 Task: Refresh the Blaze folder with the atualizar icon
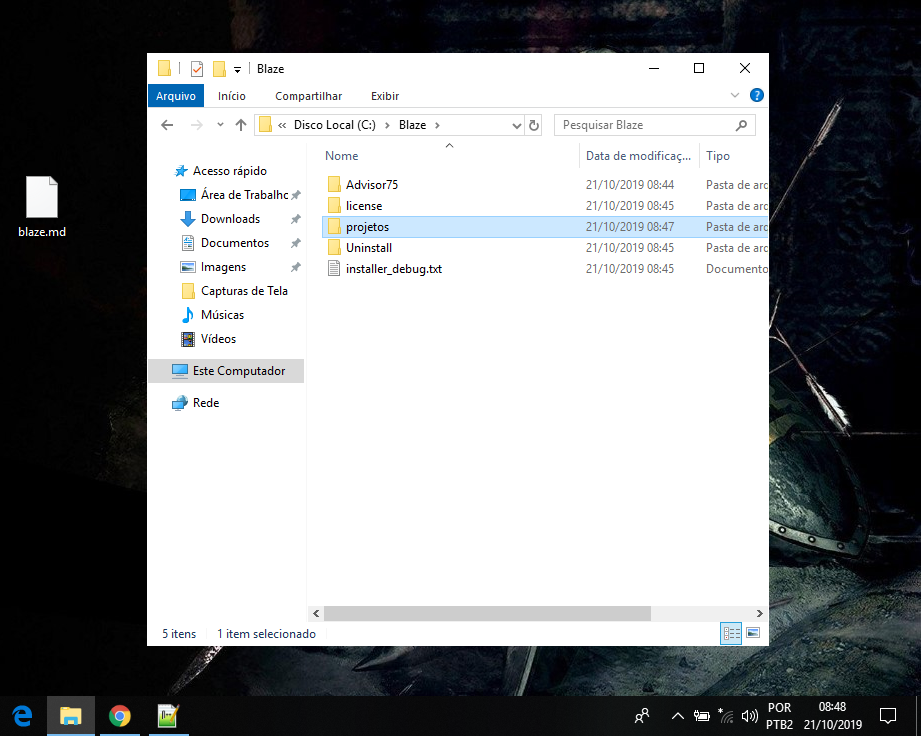pos(533,124)
